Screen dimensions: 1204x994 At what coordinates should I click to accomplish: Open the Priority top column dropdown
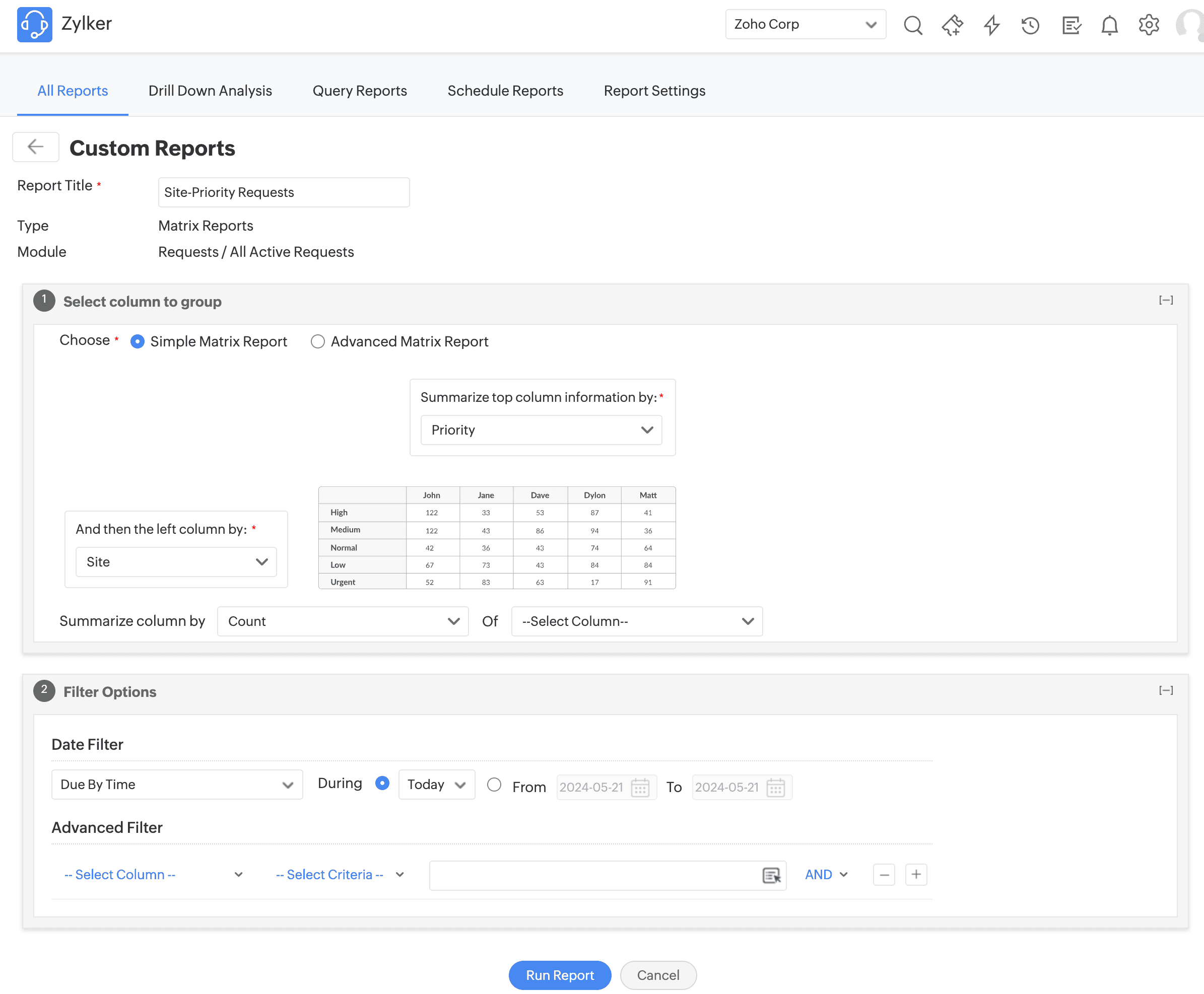(x=541, y=430)
